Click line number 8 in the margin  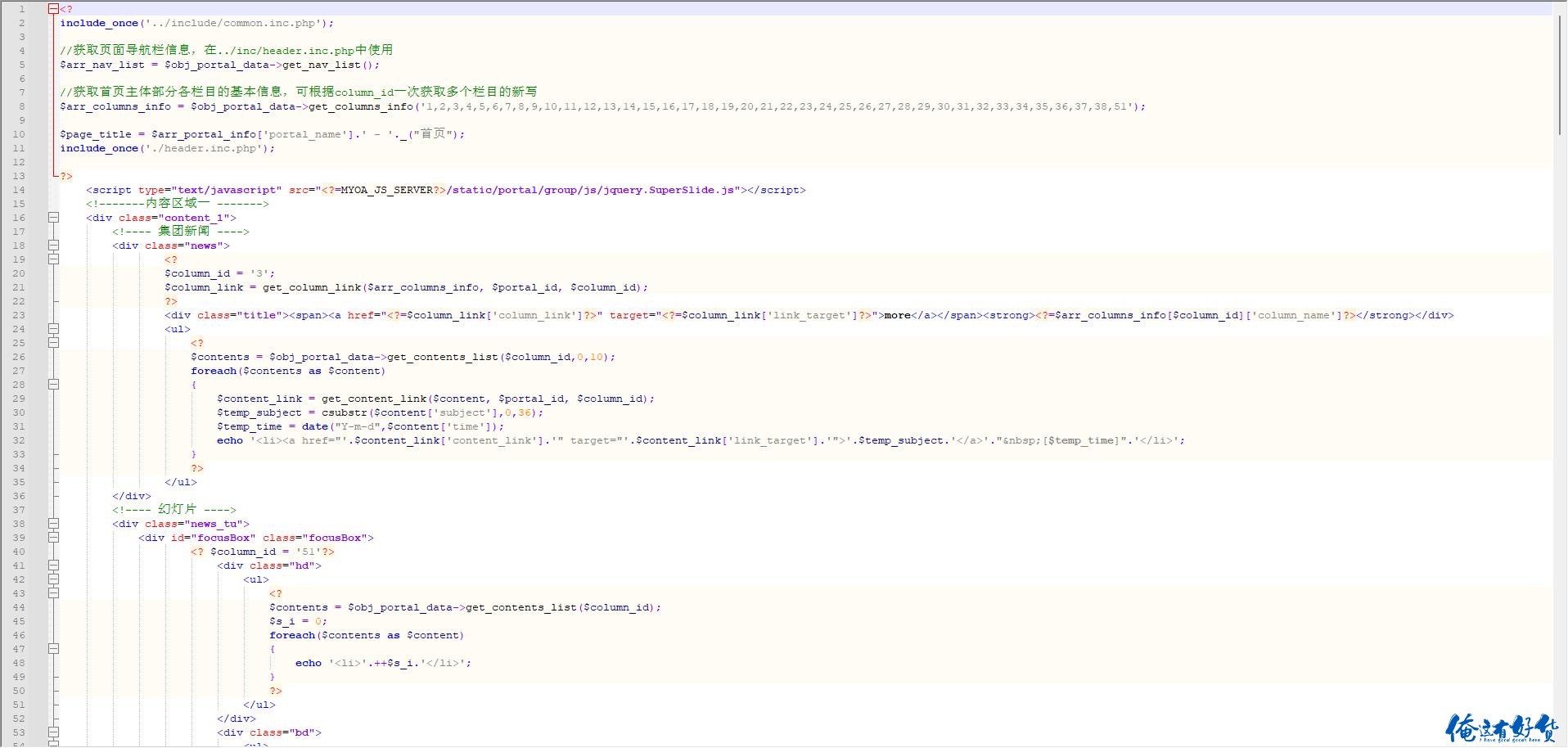coord(22,106)
